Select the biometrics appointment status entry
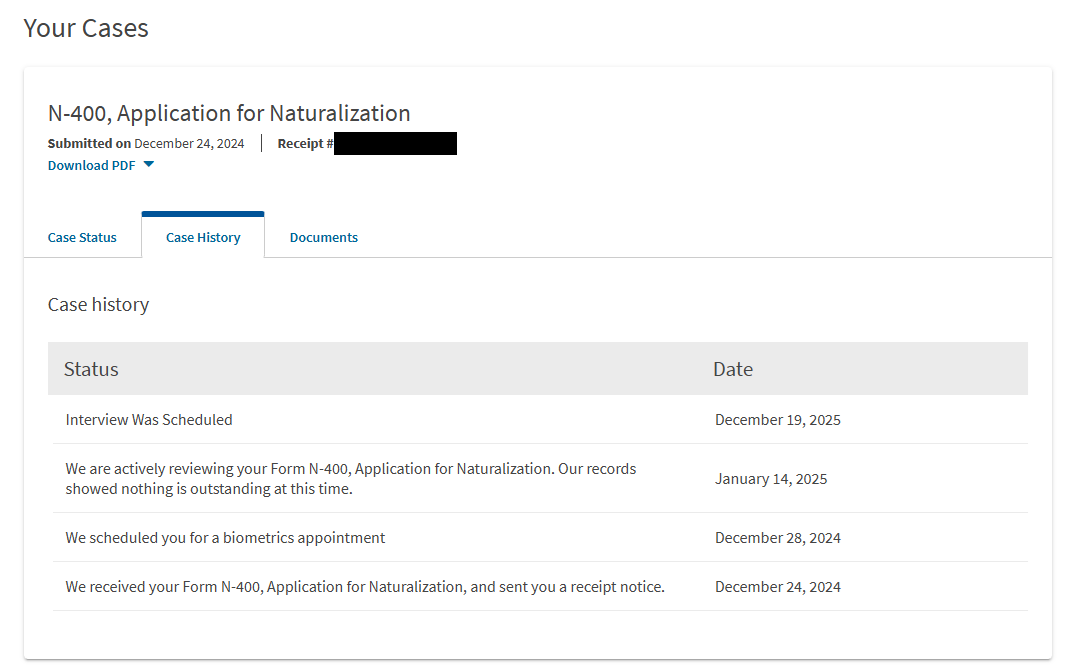This screenshot has height=669, width=1067. [225, 538]
